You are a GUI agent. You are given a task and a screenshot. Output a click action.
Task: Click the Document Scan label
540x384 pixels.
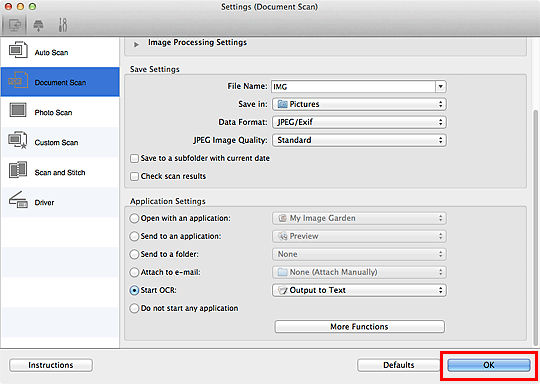click(x=60, y=83)
